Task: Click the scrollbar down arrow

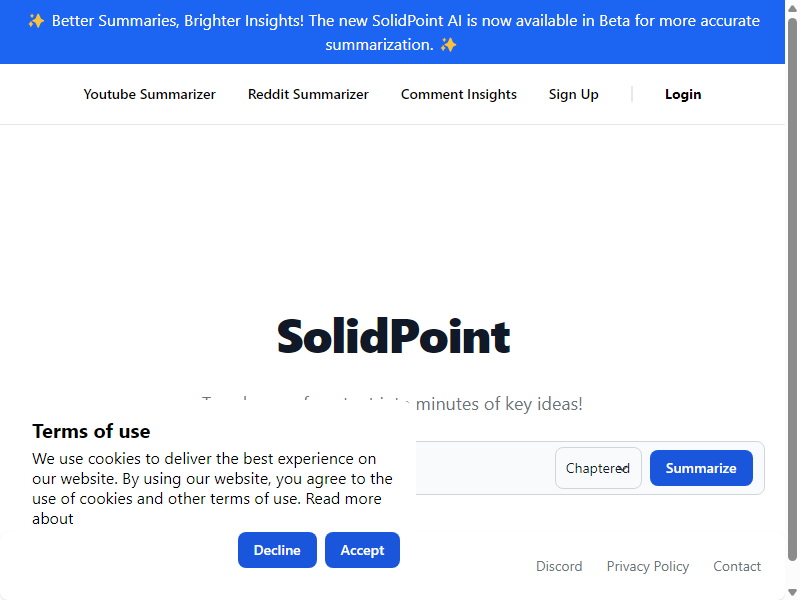Action: 792,592
